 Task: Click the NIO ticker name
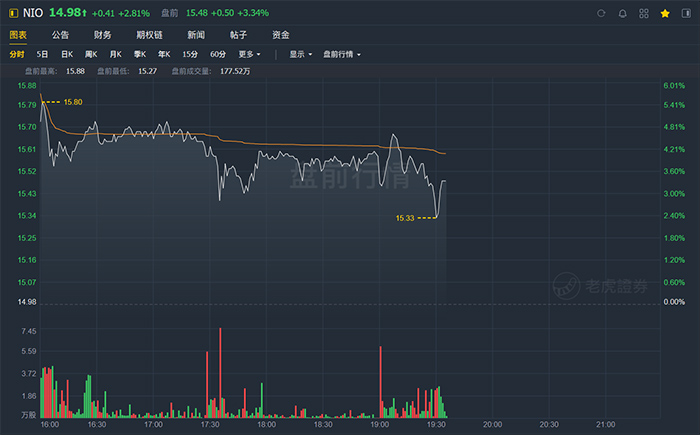click(x=33, y=13)
